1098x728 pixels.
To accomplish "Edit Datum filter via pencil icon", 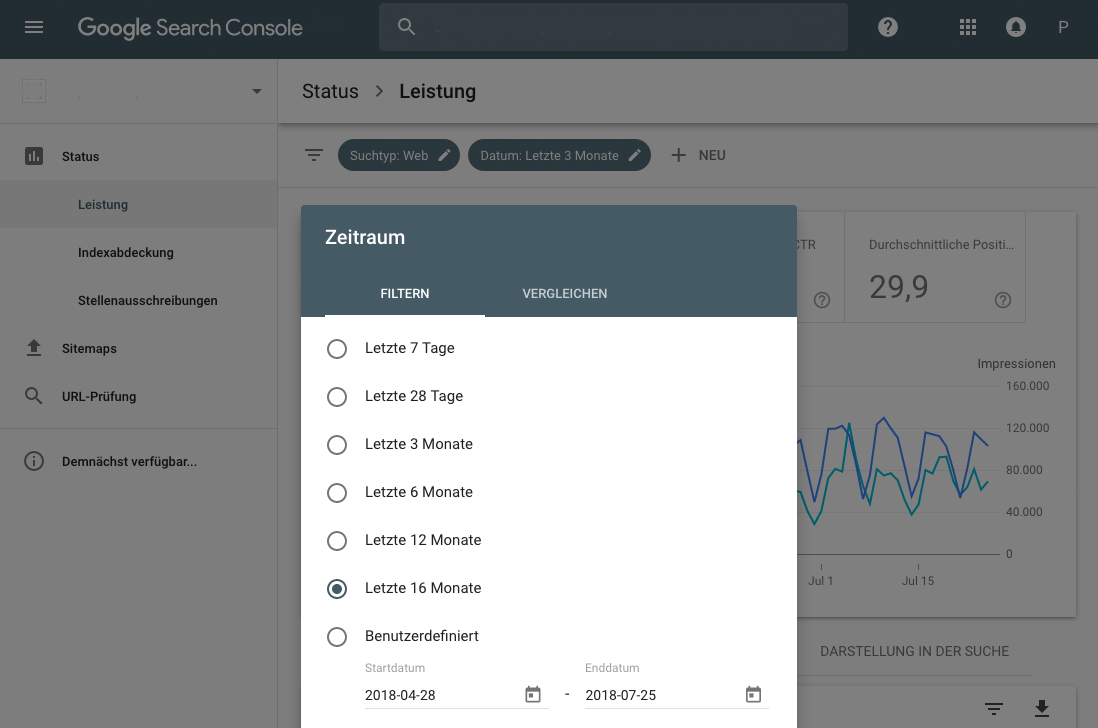I will click(634, 155).
